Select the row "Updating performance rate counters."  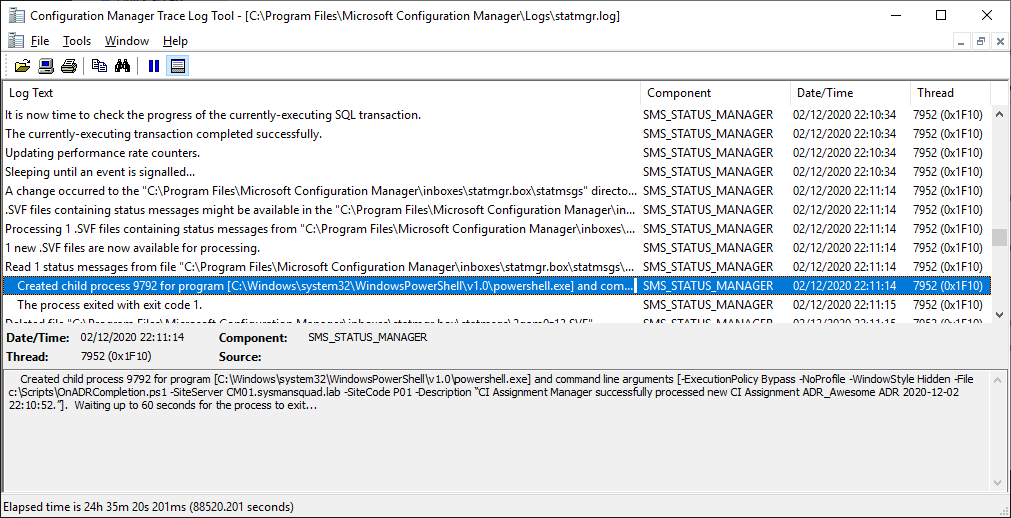pyautogui.click(x=496, y=153)
